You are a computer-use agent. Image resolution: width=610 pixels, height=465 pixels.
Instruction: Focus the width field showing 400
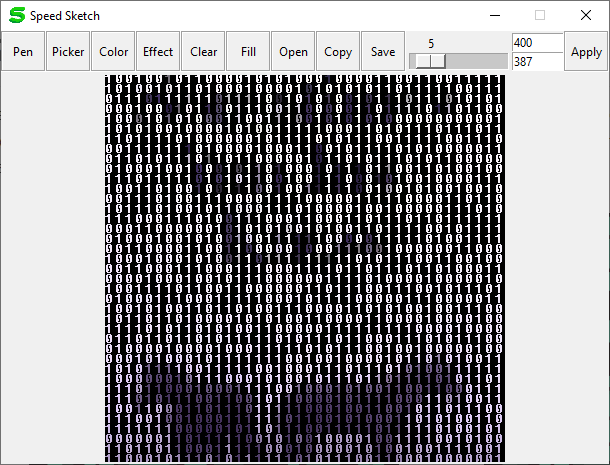coord(537,43)
